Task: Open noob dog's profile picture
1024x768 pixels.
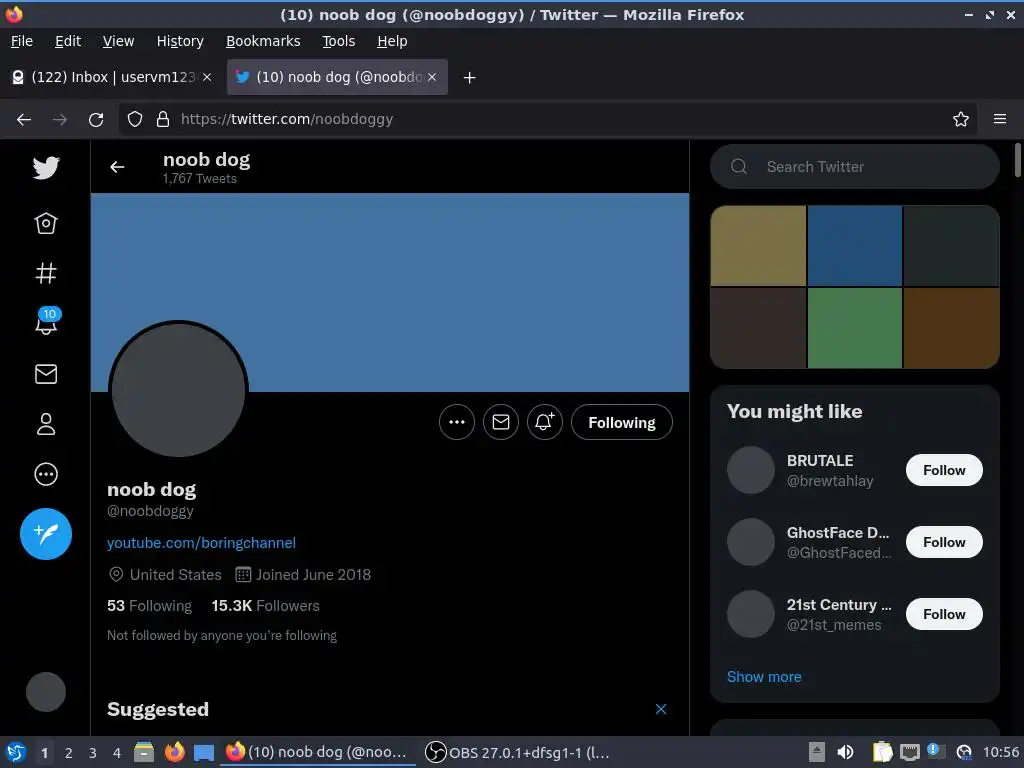Action: (178, 390)
